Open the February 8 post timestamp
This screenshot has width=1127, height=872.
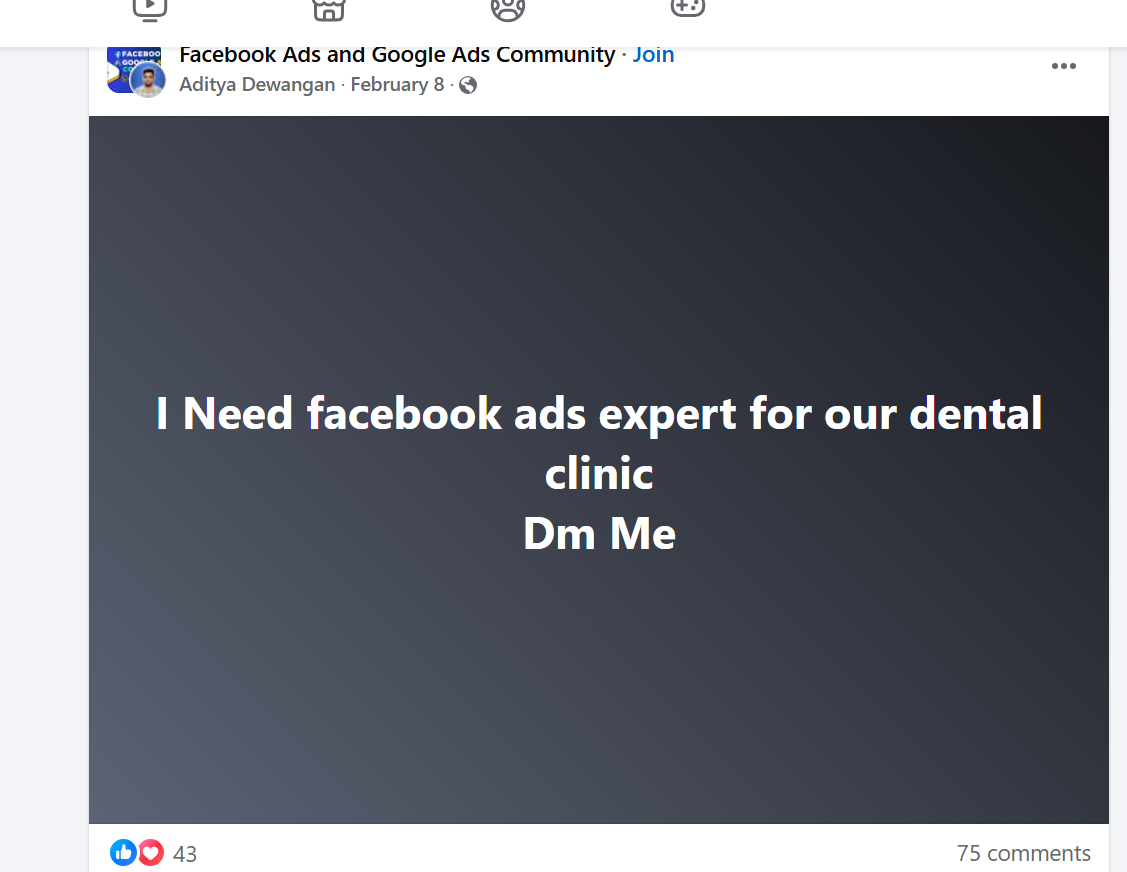click(397, 85)
